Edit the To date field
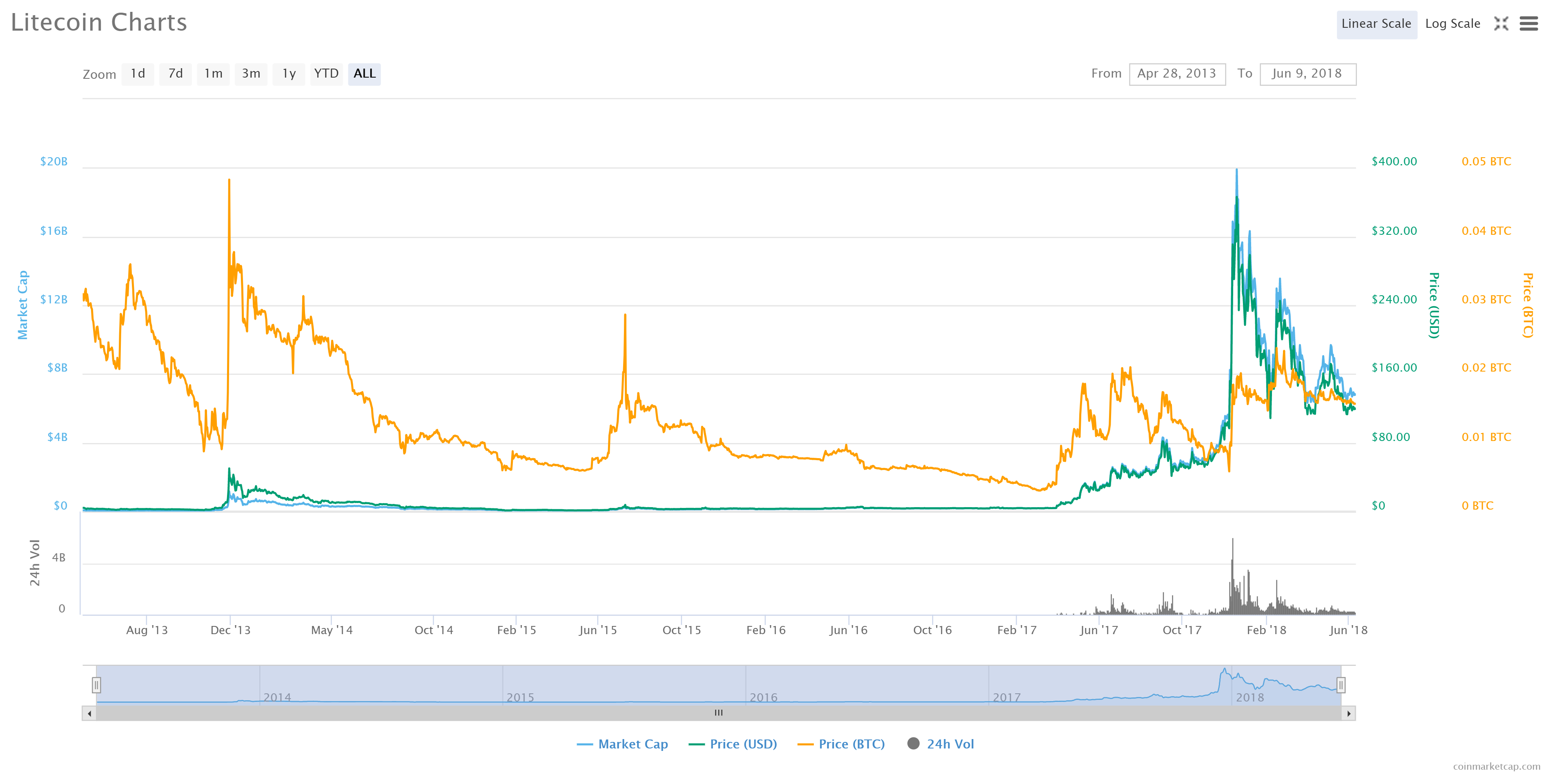 1307,73
